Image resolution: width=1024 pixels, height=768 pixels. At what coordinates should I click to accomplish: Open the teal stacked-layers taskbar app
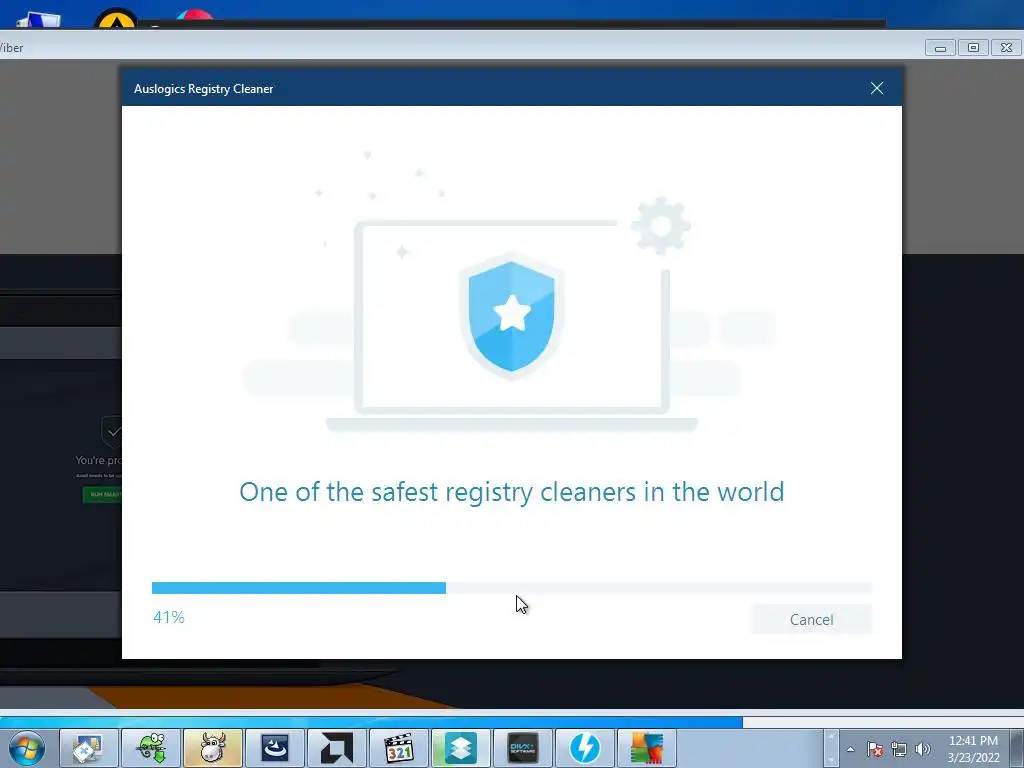pyautogui.click(x=461, y=748)
